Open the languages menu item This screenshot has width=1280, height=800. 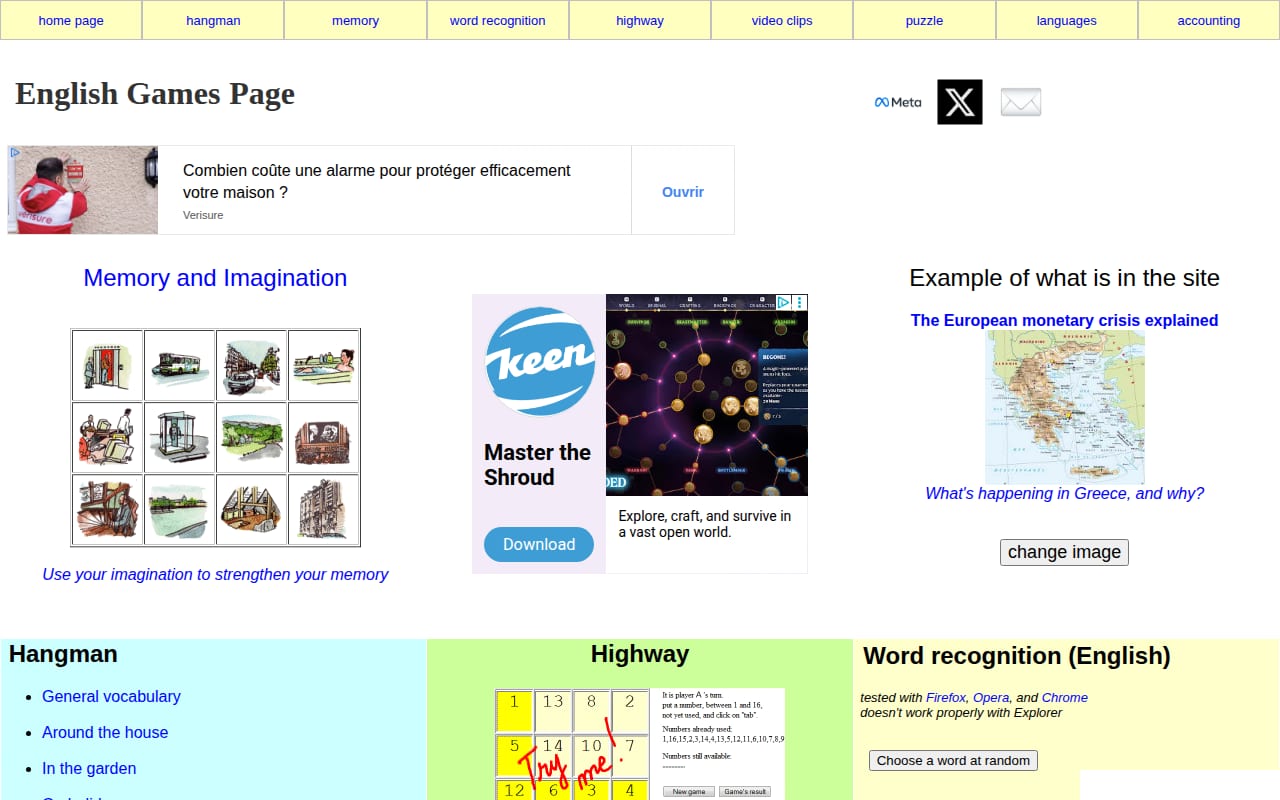[1067, 20]
